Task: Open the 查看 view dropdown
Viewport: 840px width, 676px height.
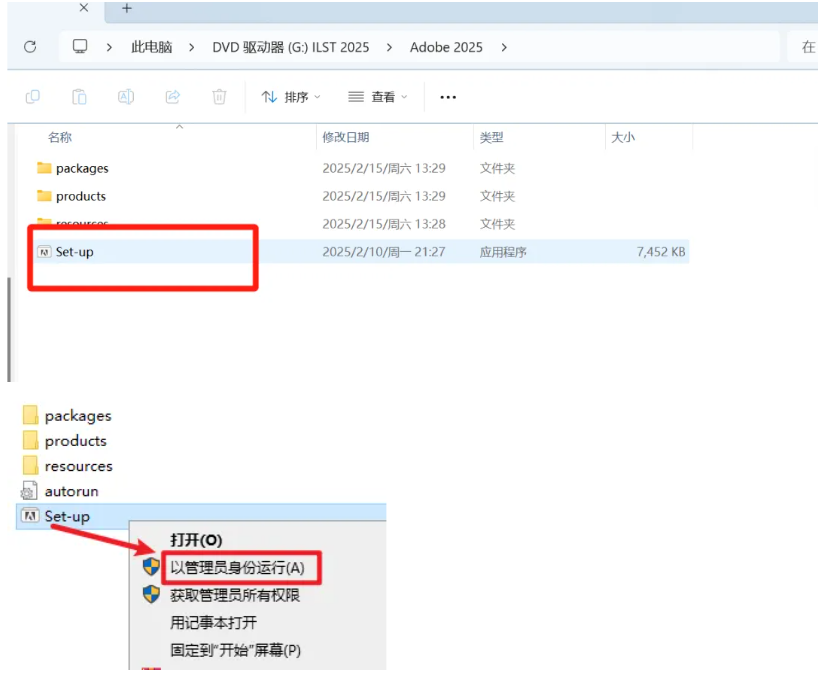Action: 378,97
